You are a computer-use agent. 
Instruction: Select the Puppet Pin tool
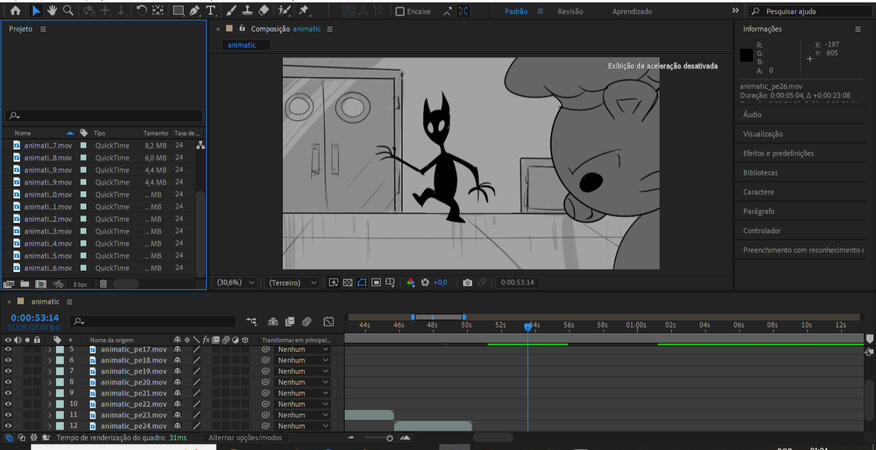click(x=304, y=10)
